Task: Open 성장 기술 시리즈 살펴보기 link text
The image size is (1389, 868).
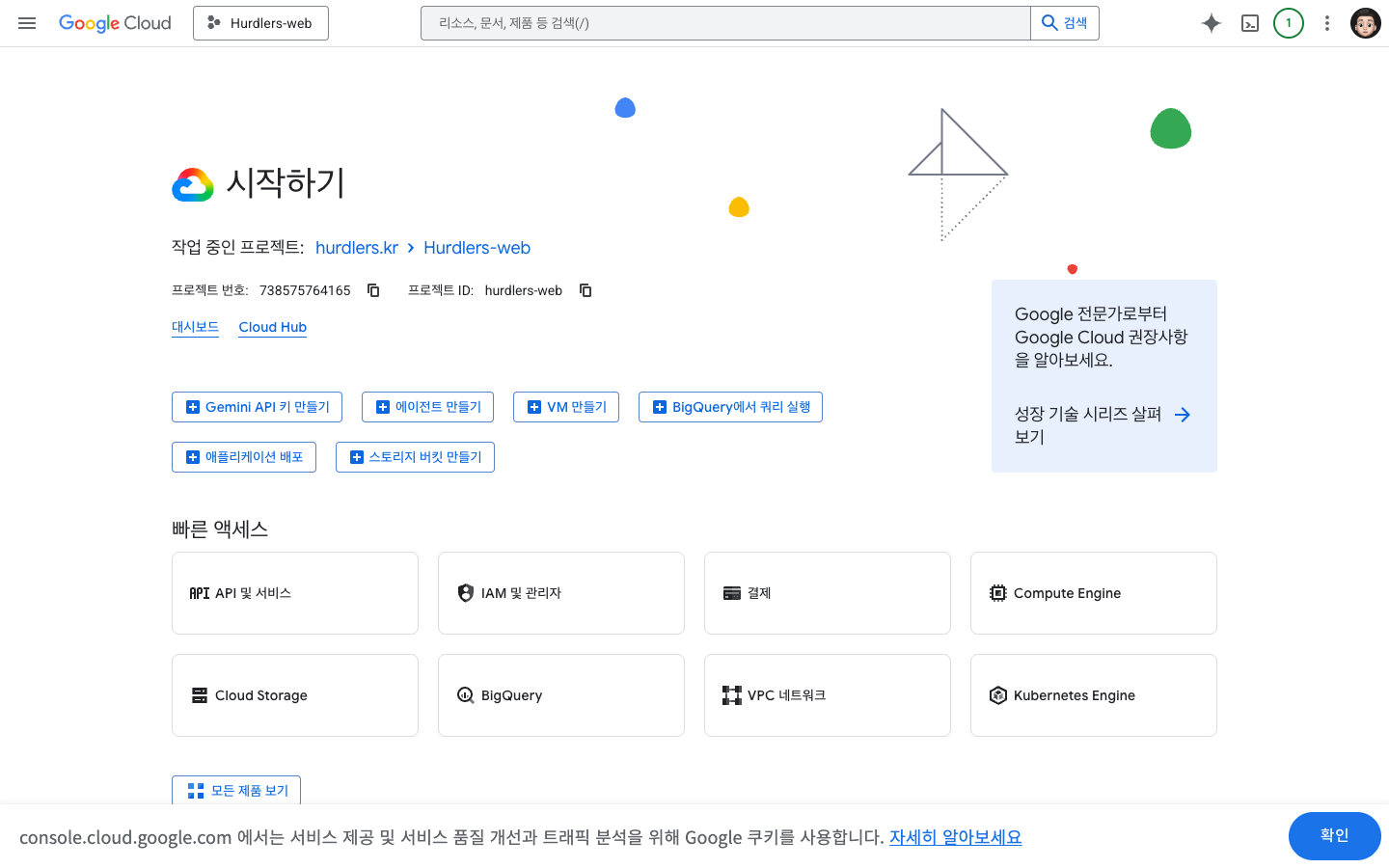Action: pos(1088,425)
